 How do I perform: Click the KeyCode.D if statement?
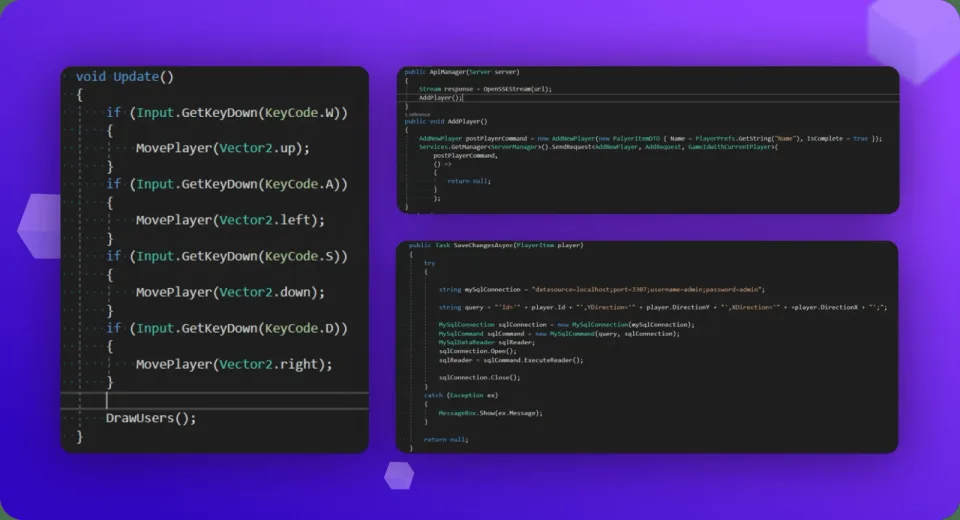(x=227, y=328)
